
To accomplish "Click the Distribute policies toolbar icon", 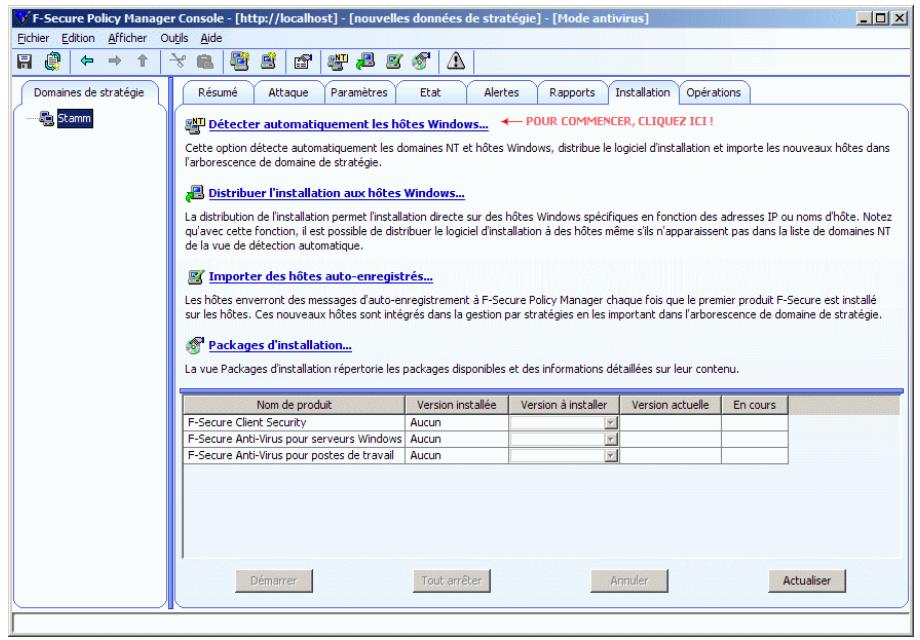I will coord(53,61).
